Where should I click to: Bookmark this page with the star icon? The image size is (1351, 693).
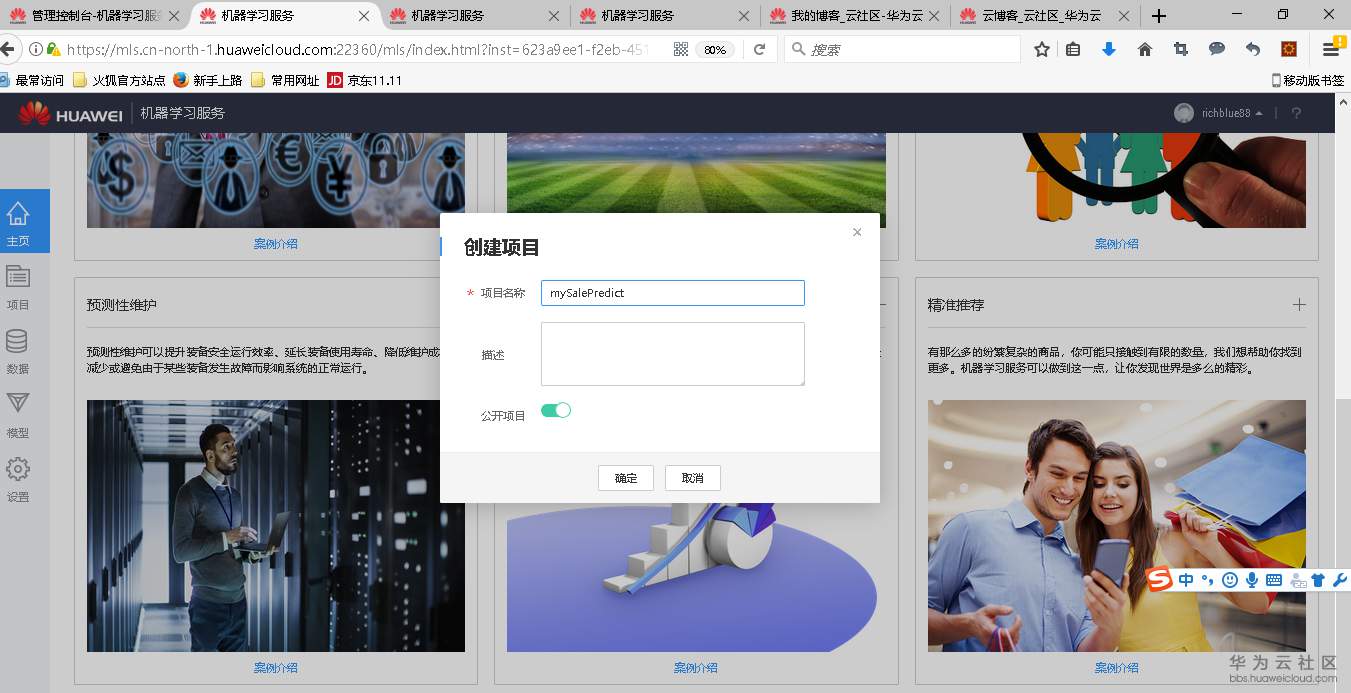[1041, 48]
